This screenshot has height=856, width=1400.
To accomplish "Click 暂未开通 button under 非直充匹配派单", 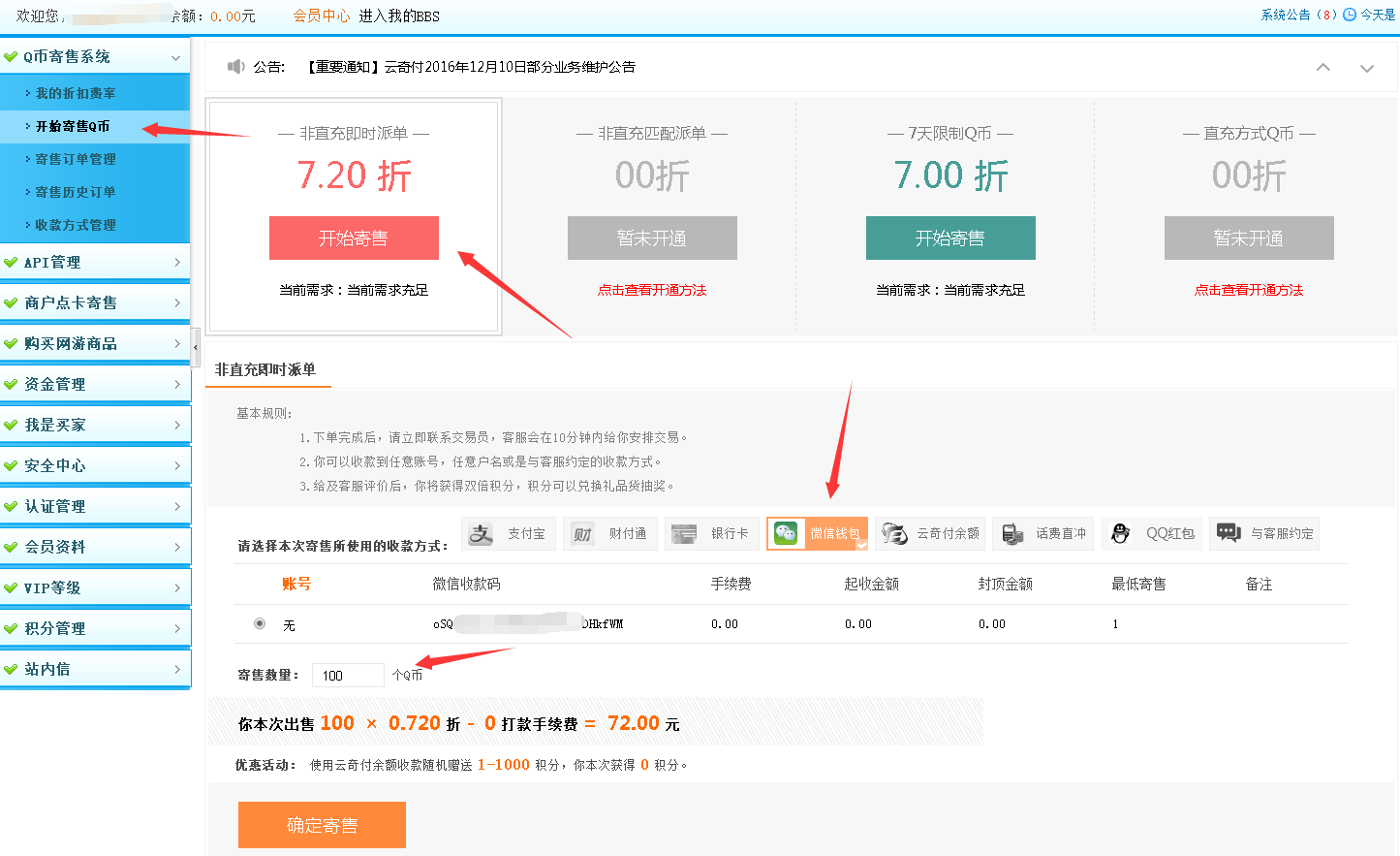I will [x=652, y=238].
